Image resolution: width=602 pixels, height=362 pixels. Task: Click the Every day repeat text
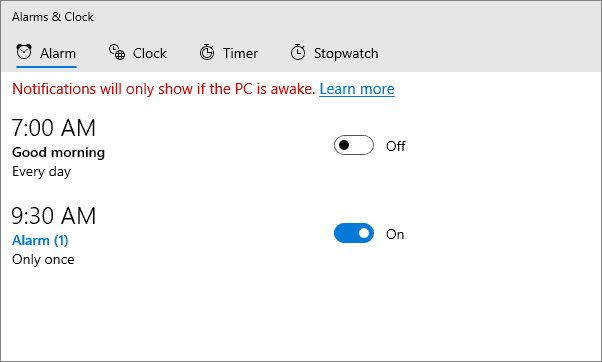[x=41, y=172]
